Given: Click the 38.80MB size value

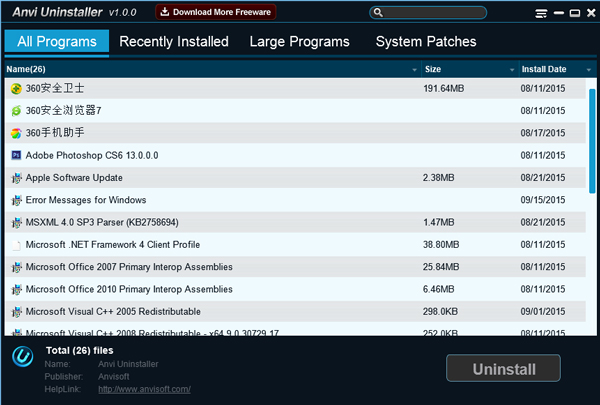Looking at the screenshot, I should pyautogui.click(x=441, y=245).
